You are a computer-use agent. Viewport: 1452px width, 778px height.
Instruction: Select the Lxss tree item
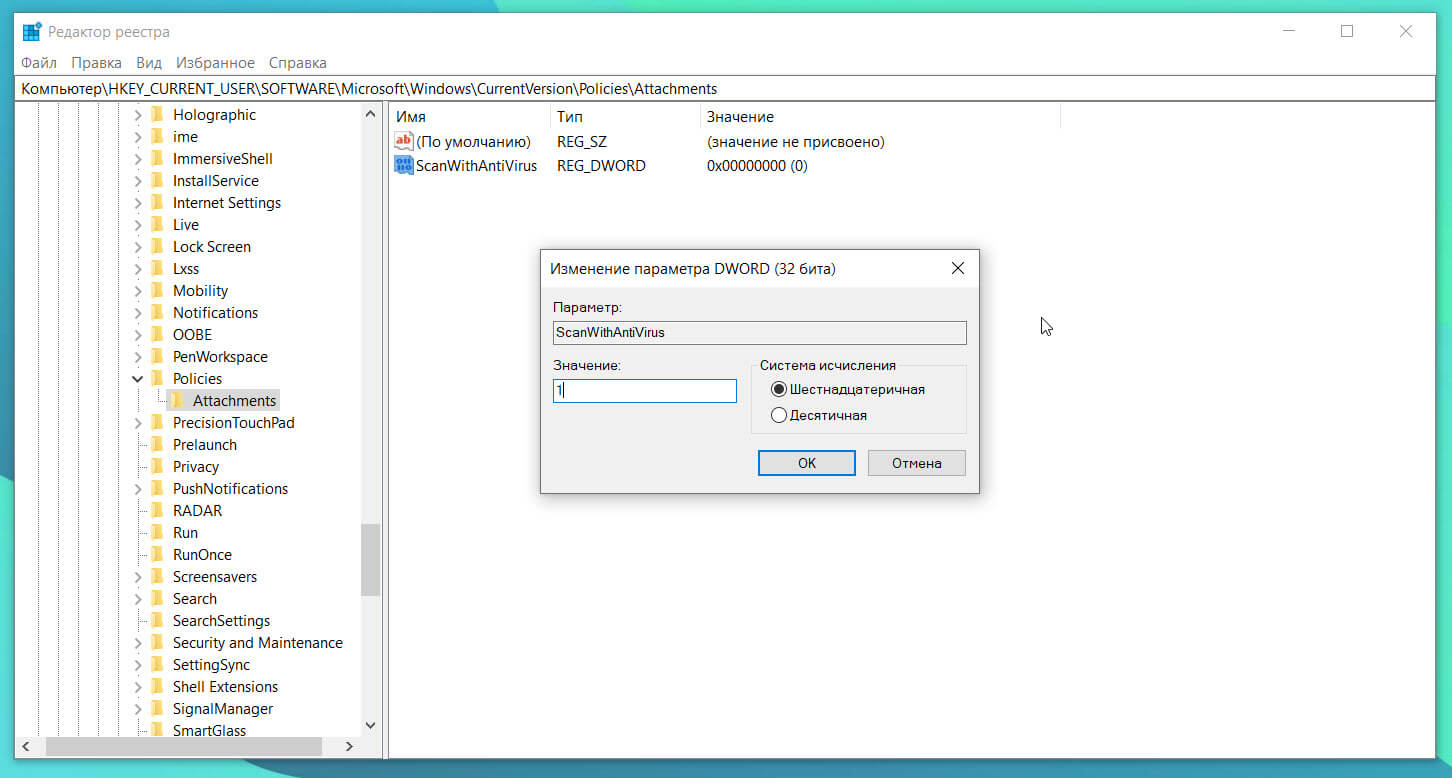click(x=186, y=268)
